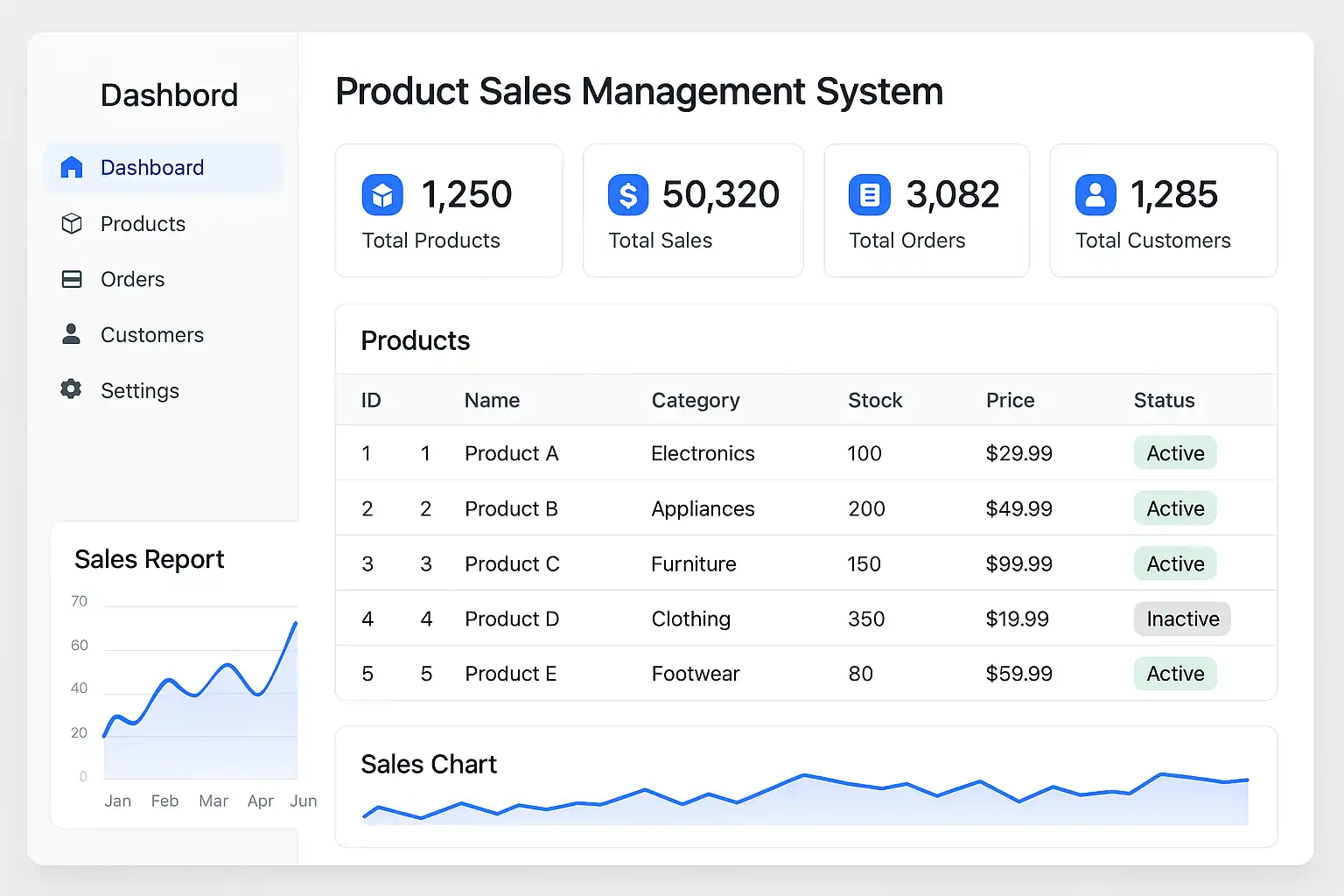Click the dollar sign Total Sales icon
1344x896 pixels.
coord(628,194)
